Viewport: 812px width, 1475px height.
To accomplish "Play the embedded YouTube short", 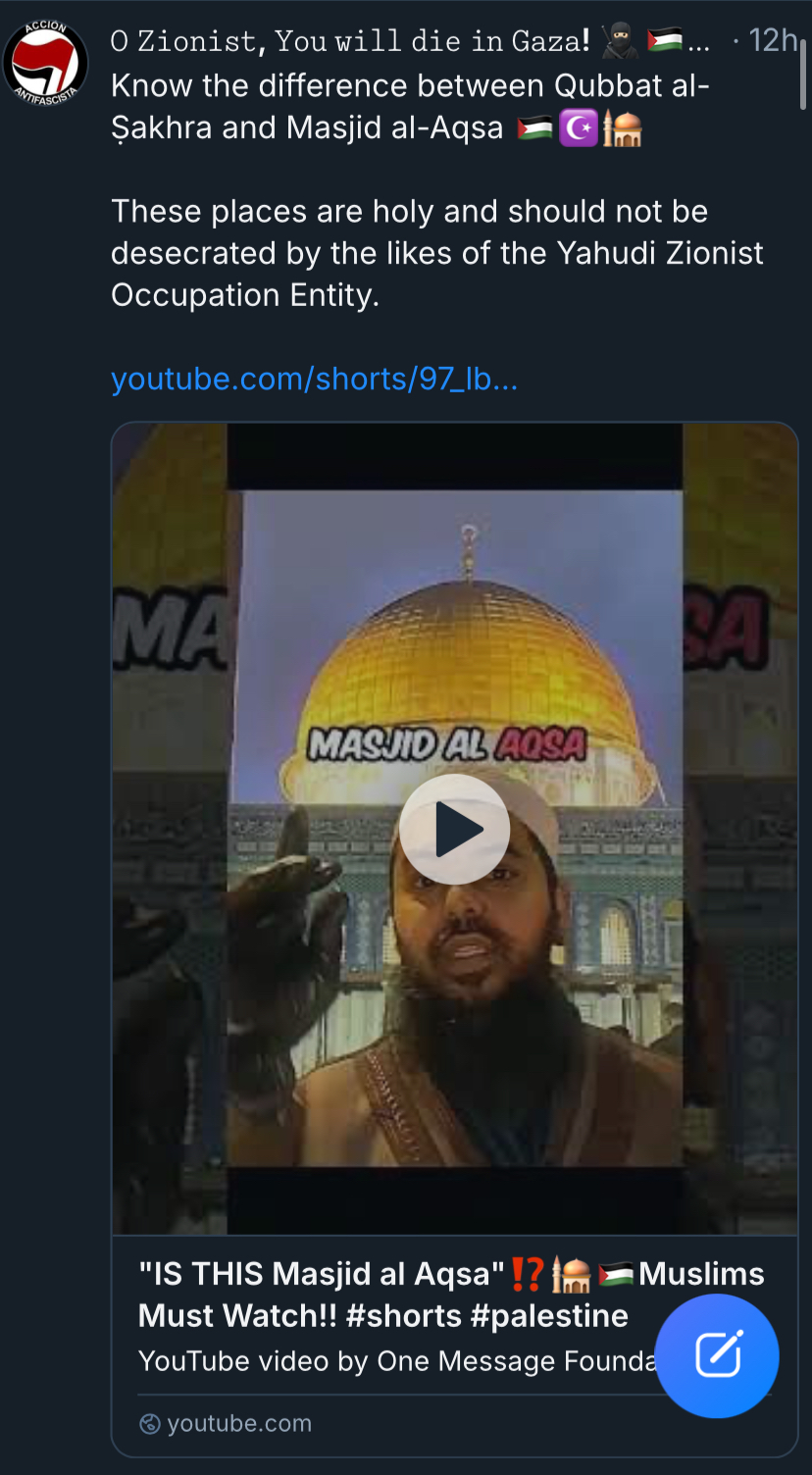I will 454,829.
